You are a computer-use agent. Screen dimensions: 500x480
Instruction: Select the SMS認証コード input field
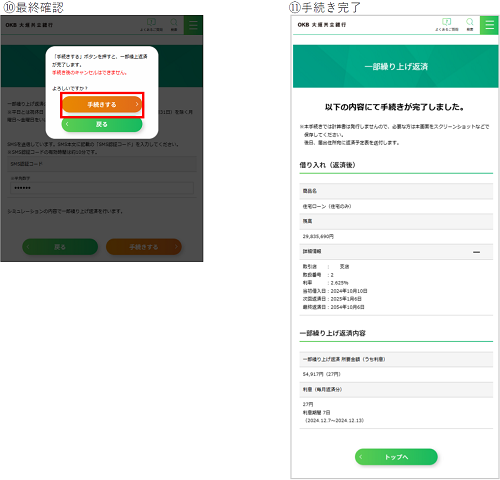coord(102,164)
